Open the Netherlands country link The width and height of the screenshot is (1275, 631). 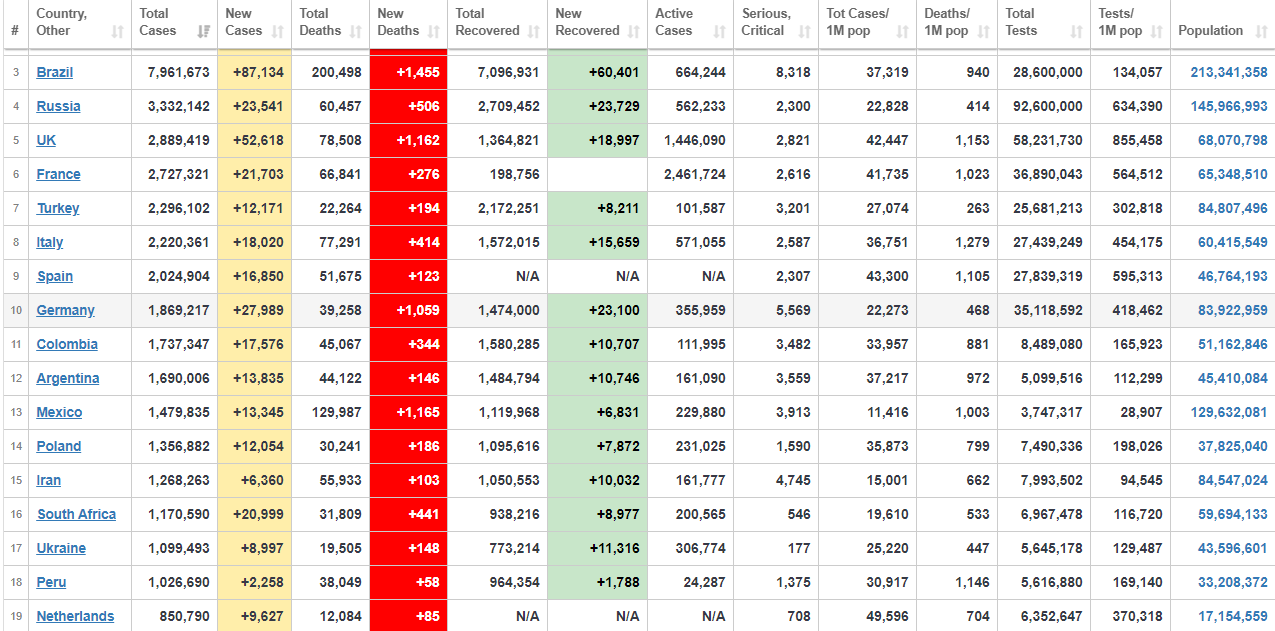(x=76, y=616)
